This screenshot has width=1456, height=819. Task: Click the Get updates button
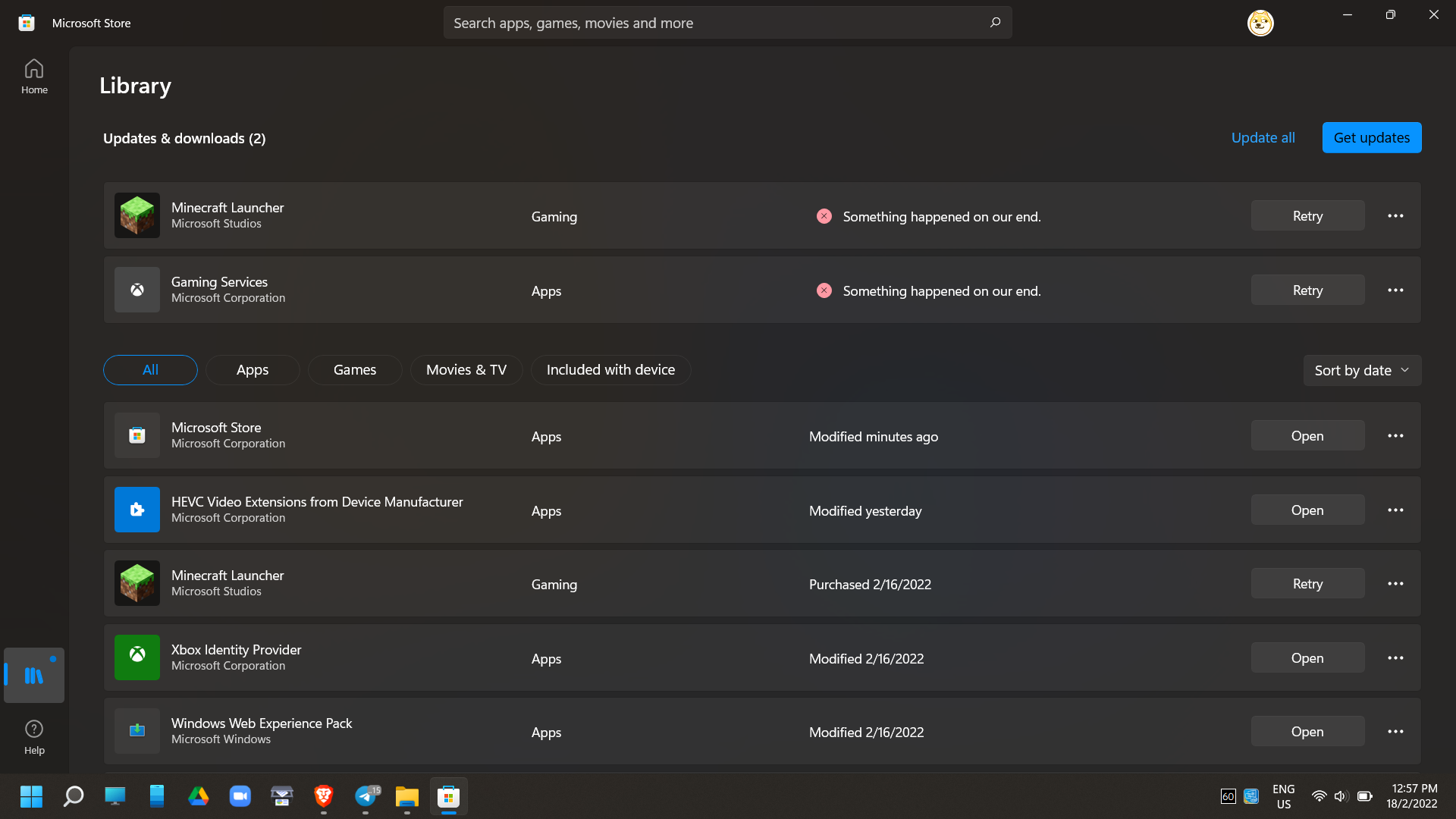click(x=1372, y=137)
